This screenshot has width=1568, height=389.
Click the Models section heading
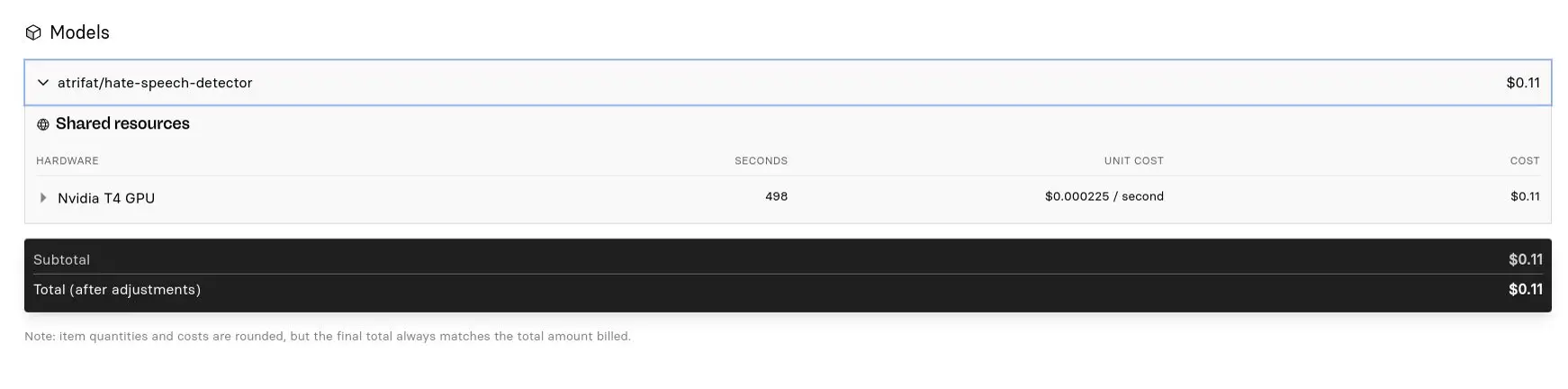click(79, 32)
